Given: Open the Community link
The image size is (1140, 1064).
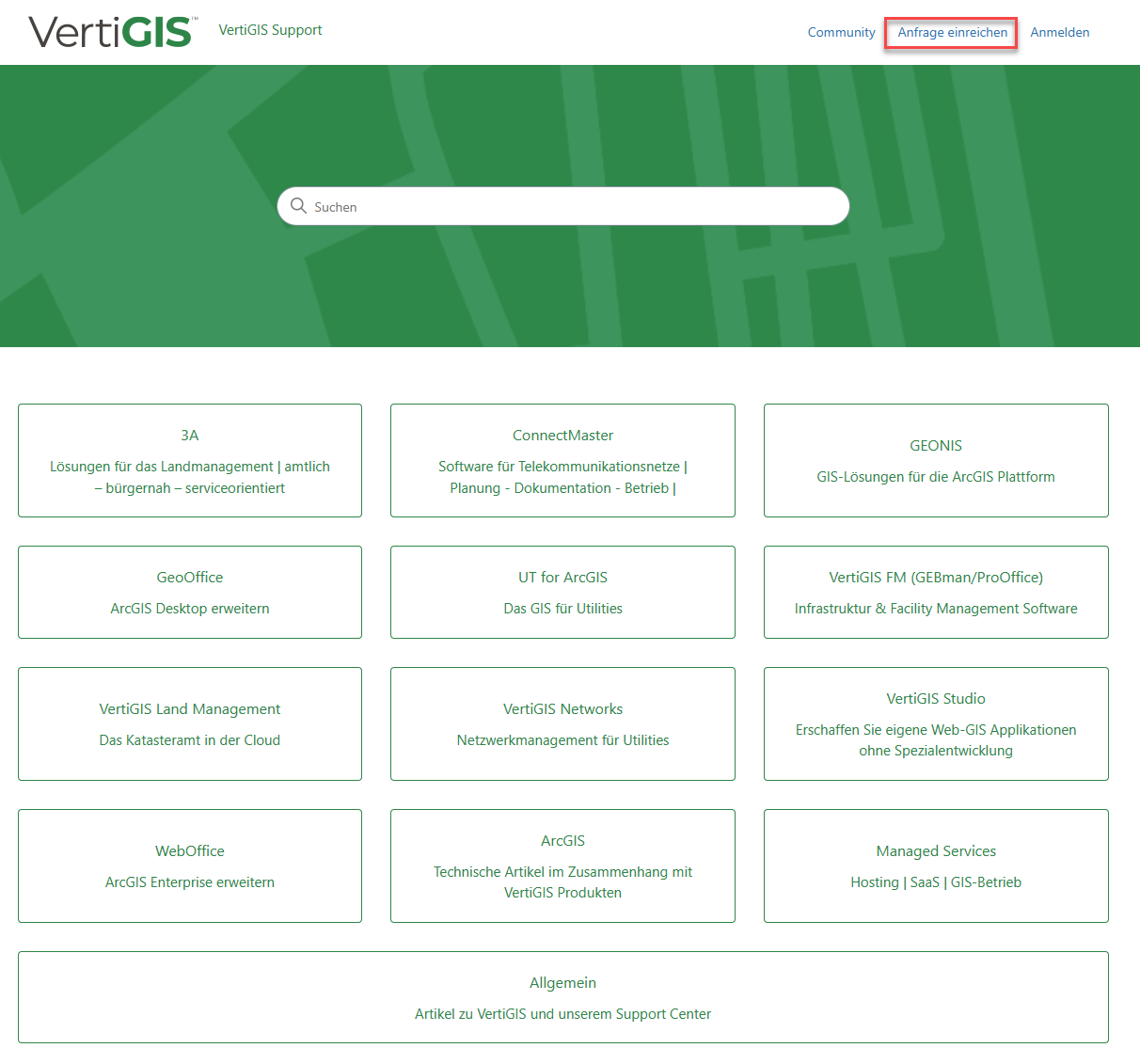Looking at the screenshot, I should tap(841, 32).
